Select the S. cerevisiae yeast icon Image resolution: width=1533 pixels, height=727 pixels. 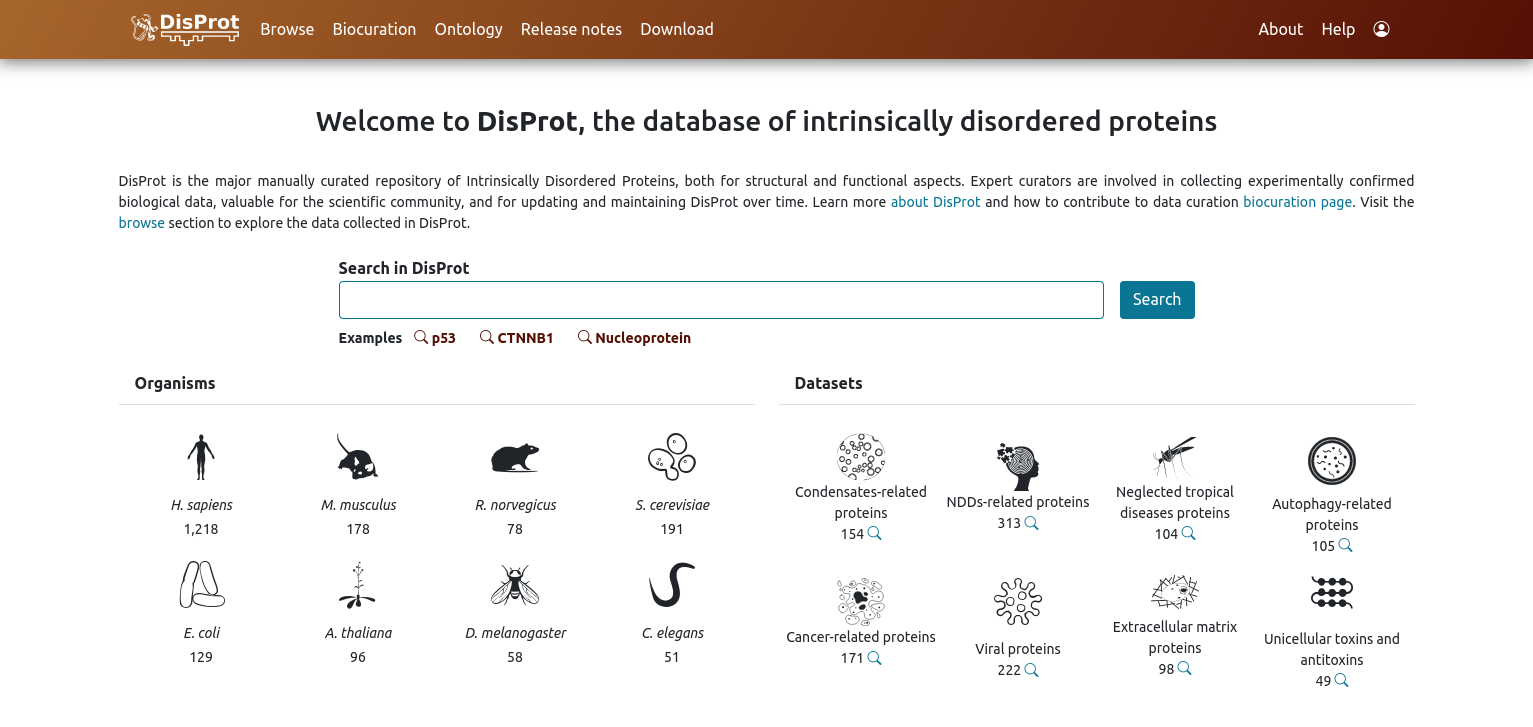672,458
